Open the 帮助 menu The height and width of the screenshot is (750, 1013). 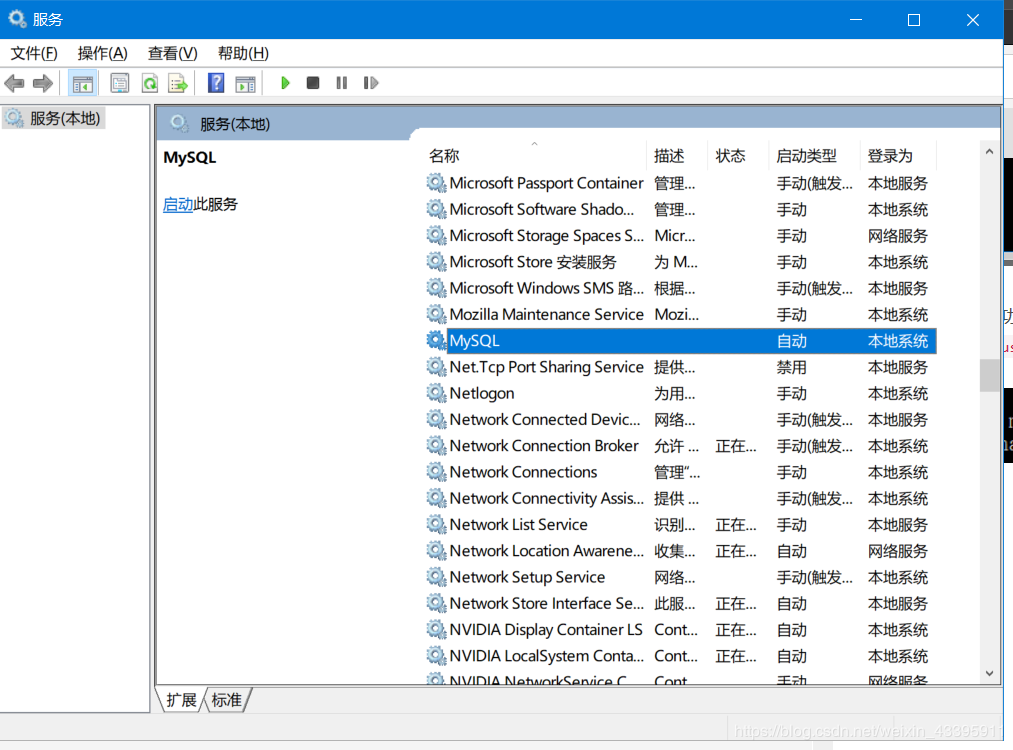241,53
